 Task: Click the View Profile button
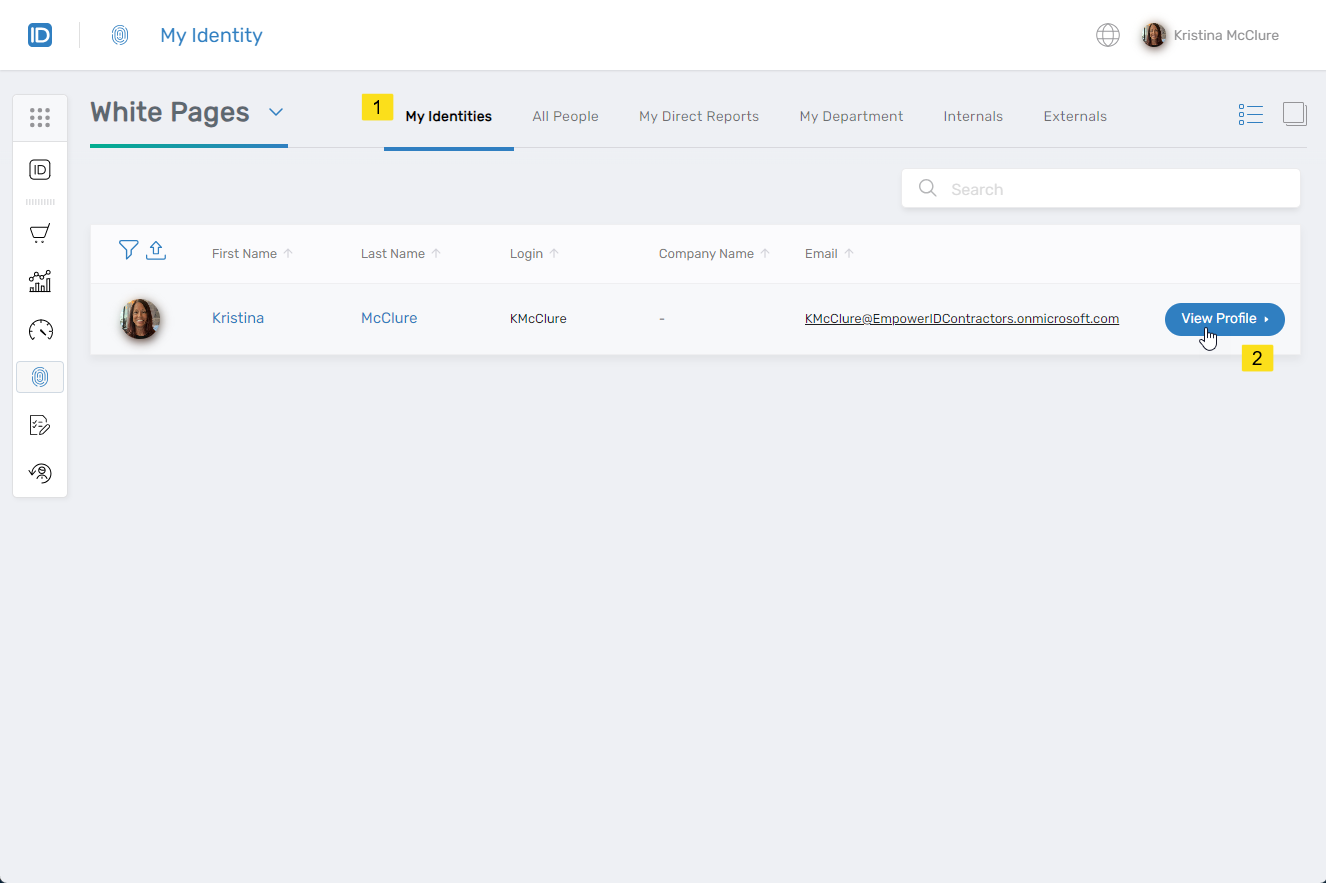(1224, 319)
